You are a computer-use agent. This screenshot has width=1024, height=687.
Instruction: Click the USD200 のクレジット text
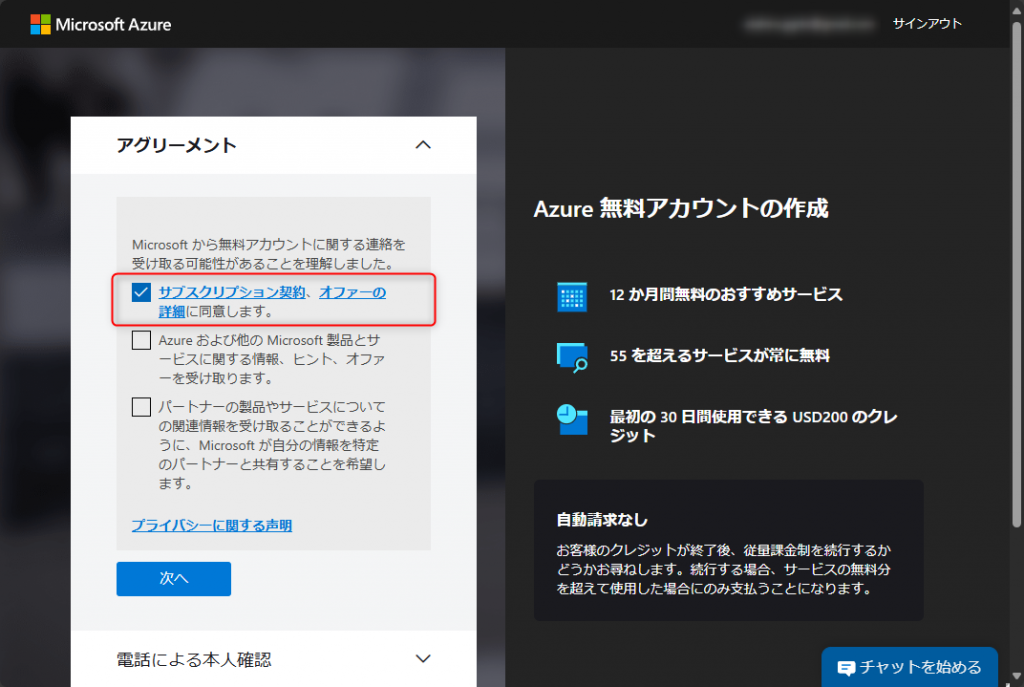[x=753, y=426]
